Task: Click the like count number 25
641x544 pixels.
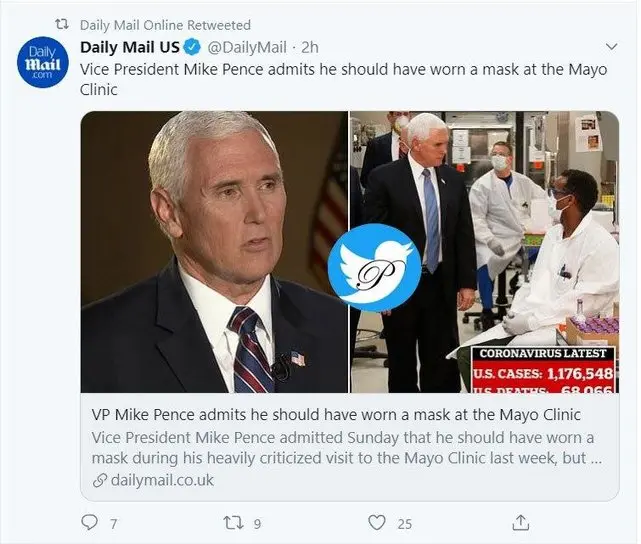Action: pos(405,522)
